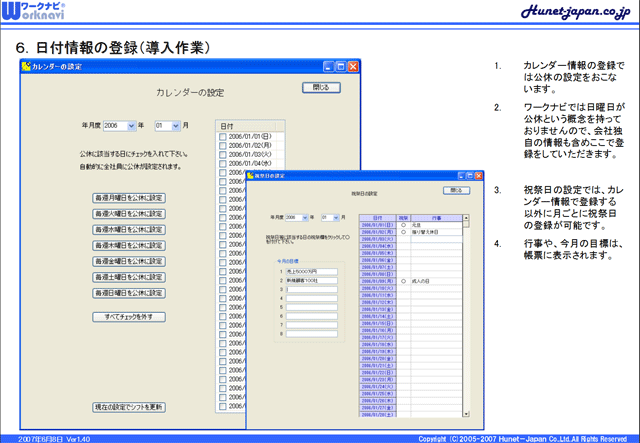The image size is (640, 443).
Task: Click the Worknavi logo in the header
Action: click(33, 14)
